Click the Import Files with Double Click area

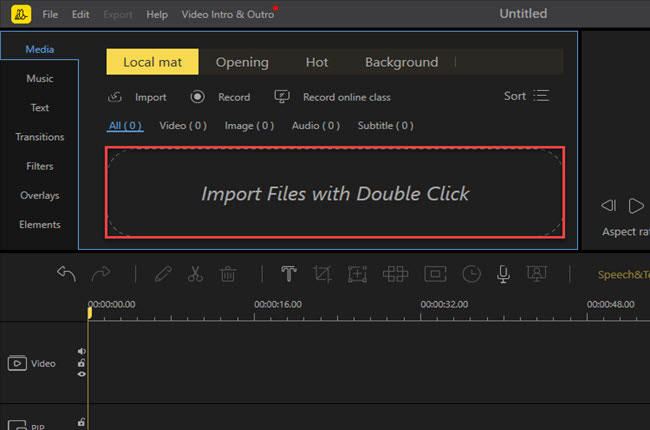point(335,193)
